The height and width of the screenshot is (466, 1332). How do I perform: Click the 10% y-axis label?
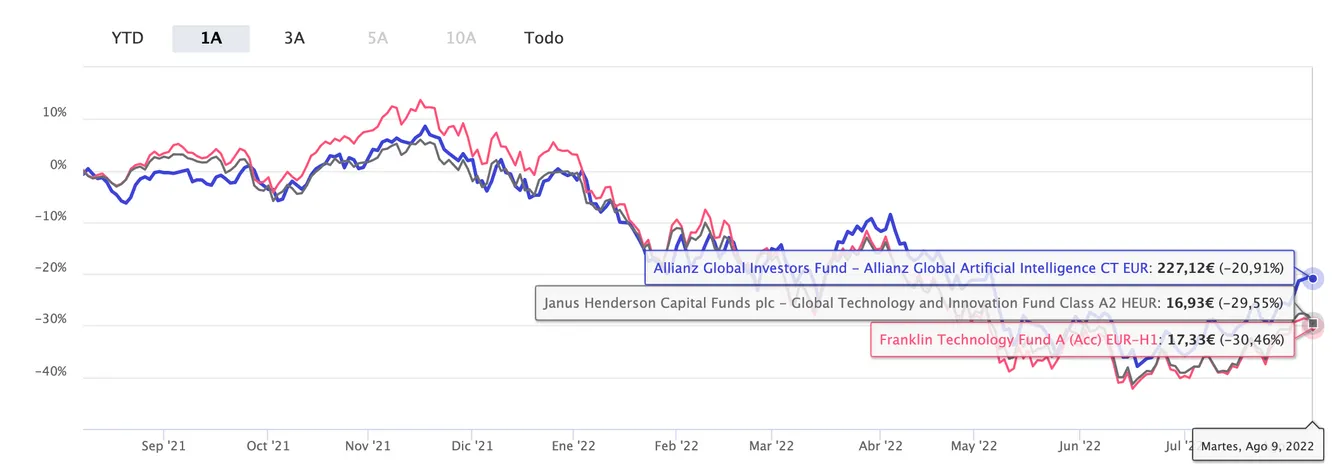(53, 113)
